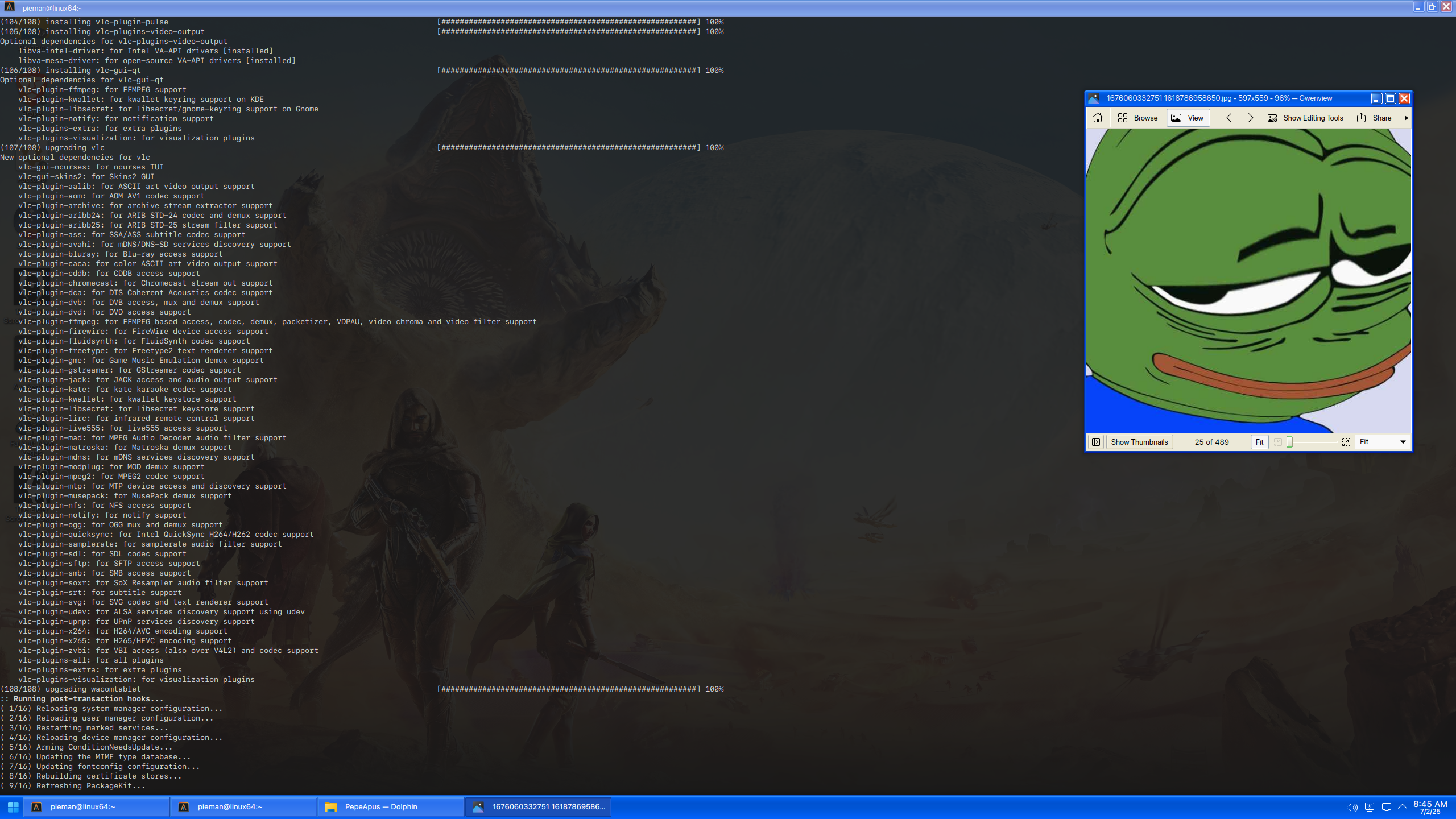Viewport: 1456px width, 819px height.
Task: Click the '25 of 489' image counter
Action: (1211, 442)
